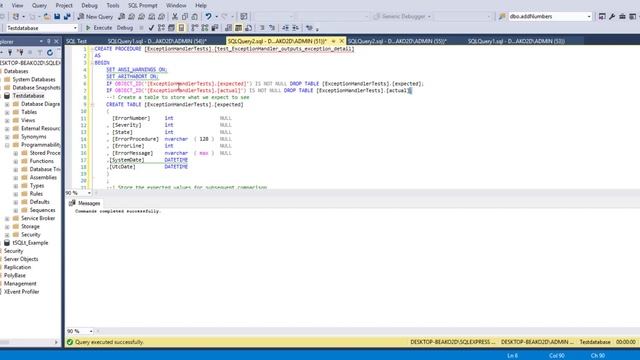The image size is (640, 360).
Task: Click the Paste icon
Action: click(x=194, y=16)
